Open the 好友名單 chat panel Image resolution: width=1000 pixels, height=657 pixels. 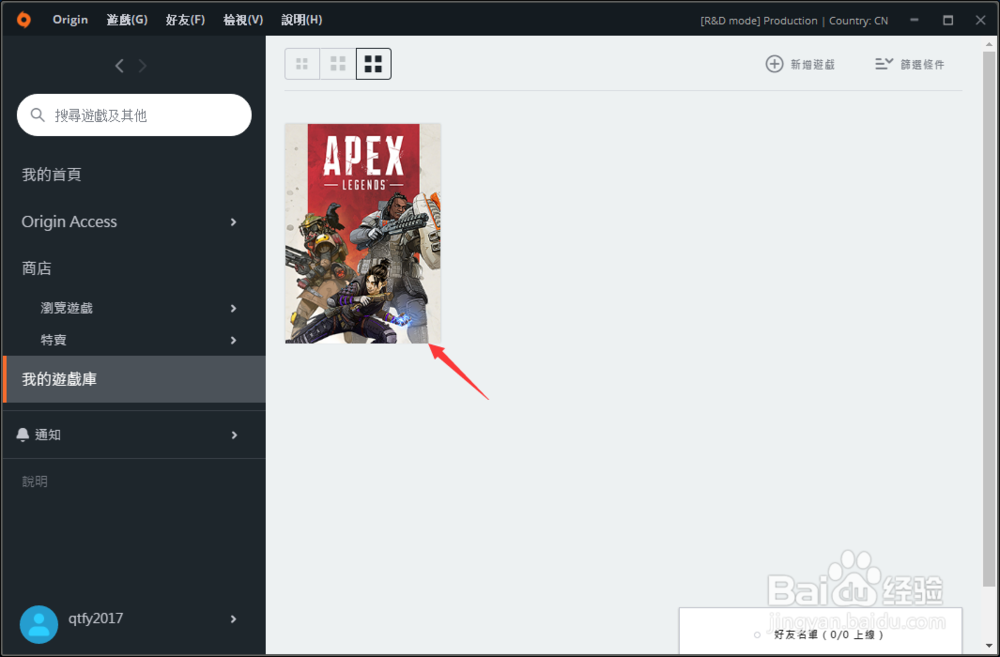tap(821, 631)
